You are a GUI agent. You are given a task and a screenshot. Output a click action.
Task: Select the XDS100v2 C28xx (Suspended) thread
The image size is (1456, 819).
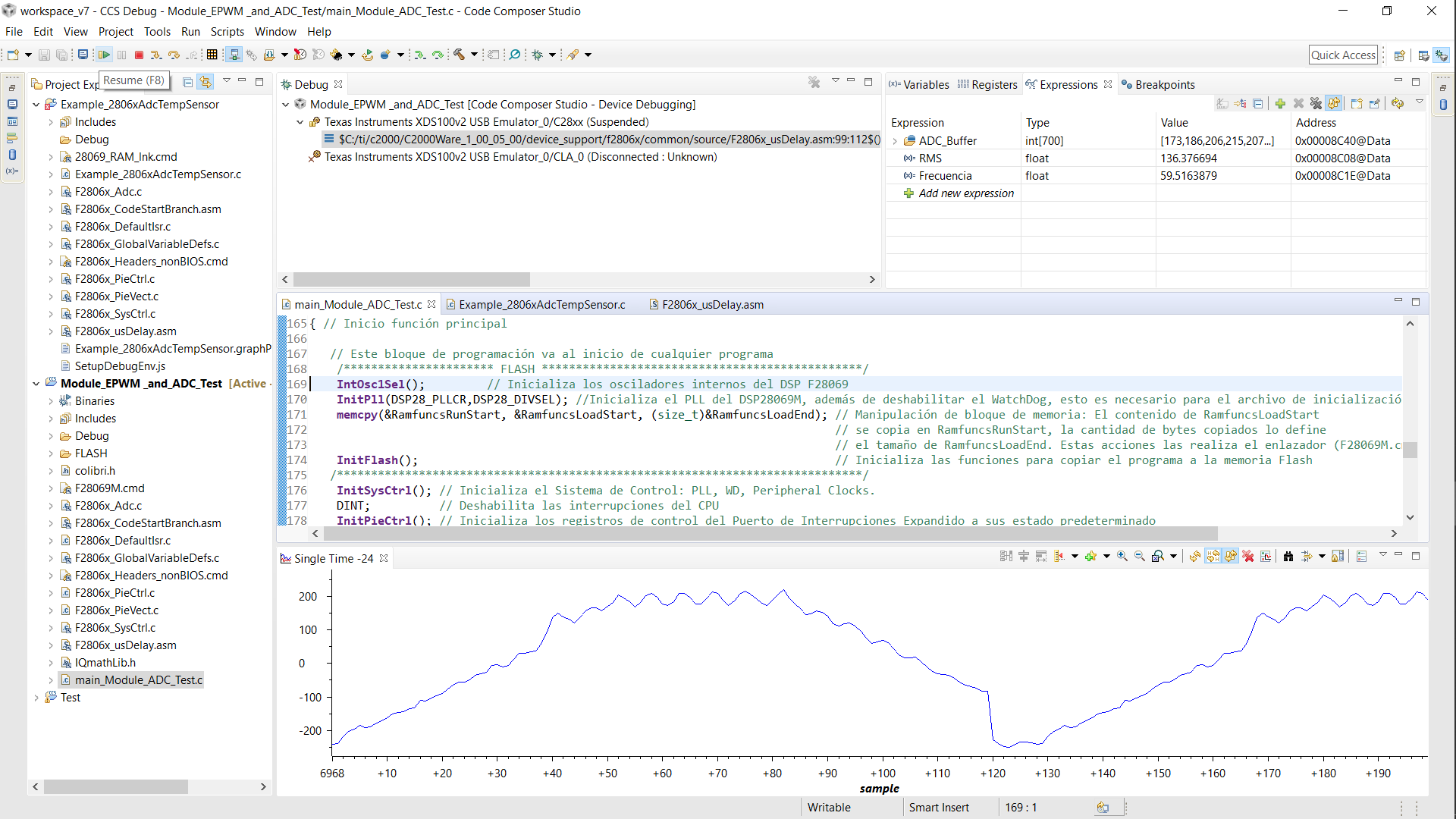tap(486, 122)
